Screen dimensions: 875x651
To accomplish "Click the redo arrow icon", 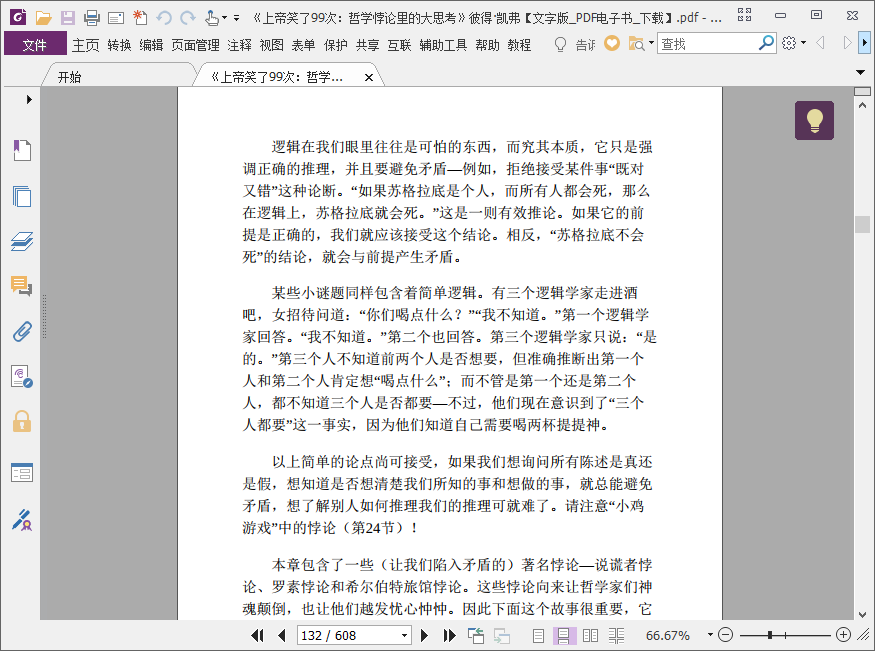I will 188,18.
